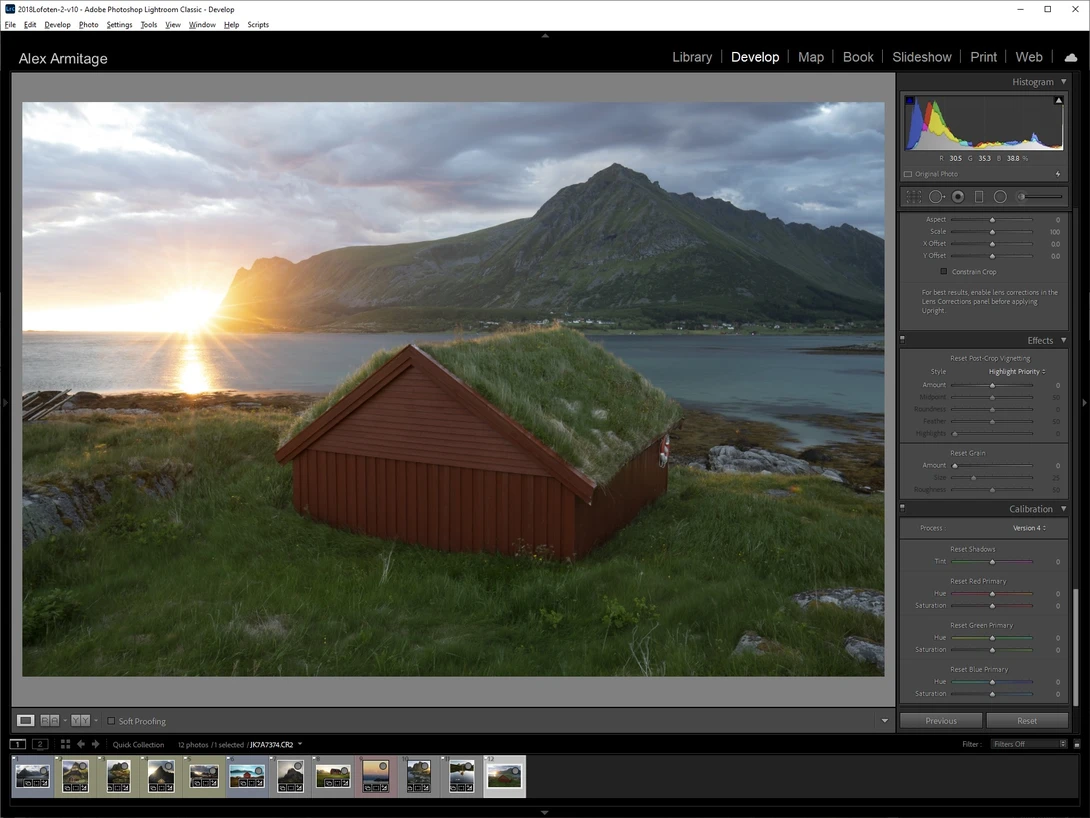The image size is (1090, 818).
Task: Click the Reset button
Action: coord(1027,721)
